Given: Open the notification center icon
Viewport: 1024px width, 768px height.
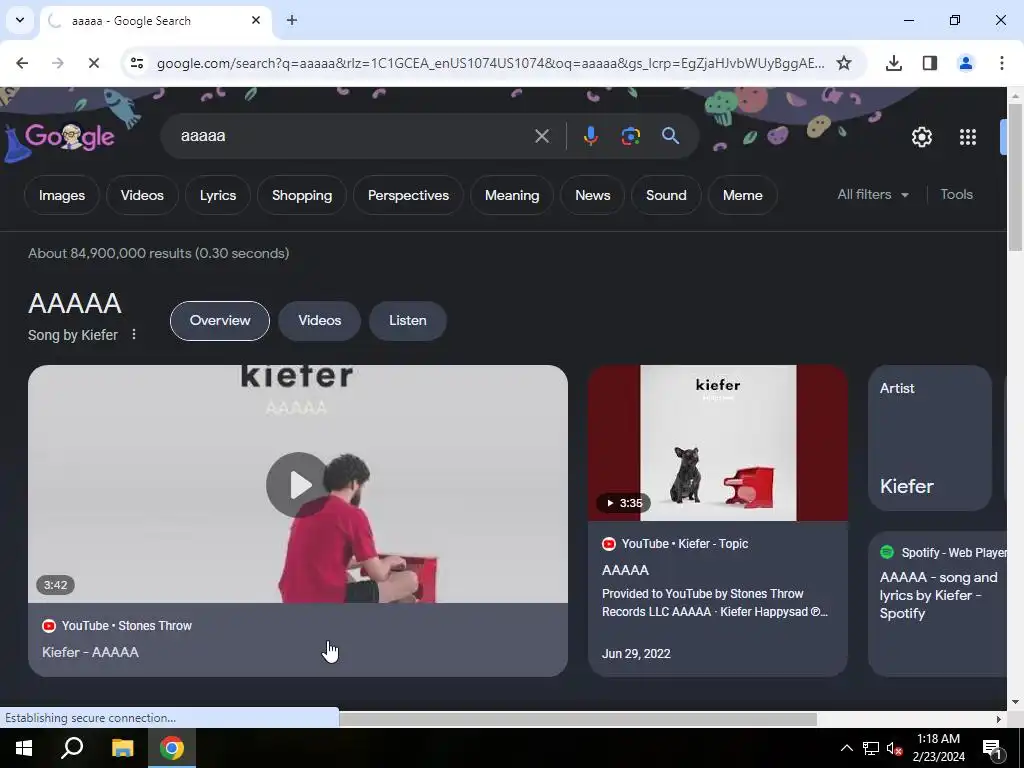Looking at the screenshot, I should [992, 748].
